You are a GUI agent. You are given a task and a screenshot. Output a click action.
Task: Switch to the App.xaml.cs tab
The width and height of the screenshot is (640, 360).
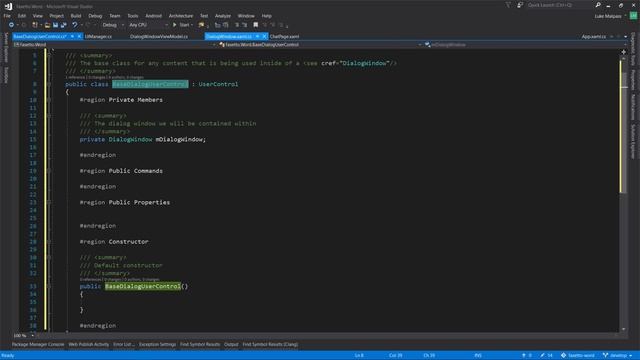pyautogui.click(x=594, y=37)
